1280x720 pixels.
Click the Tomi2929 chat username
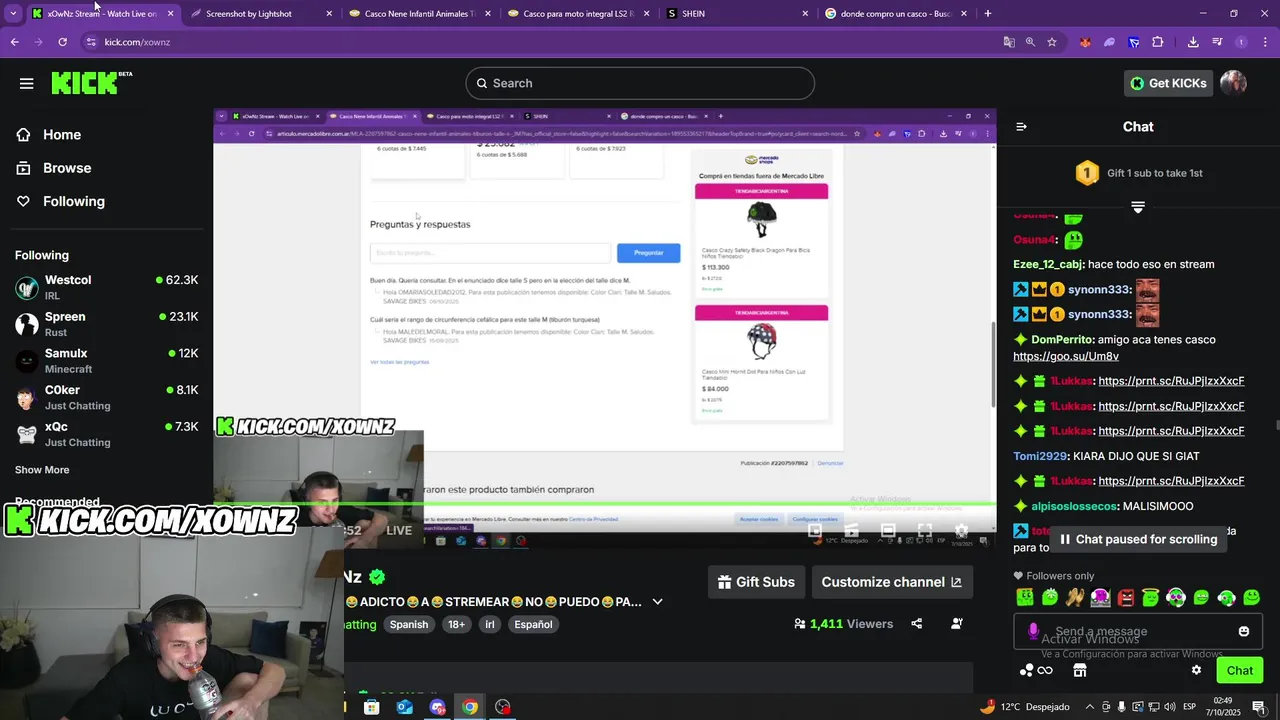click(1041, 456)
